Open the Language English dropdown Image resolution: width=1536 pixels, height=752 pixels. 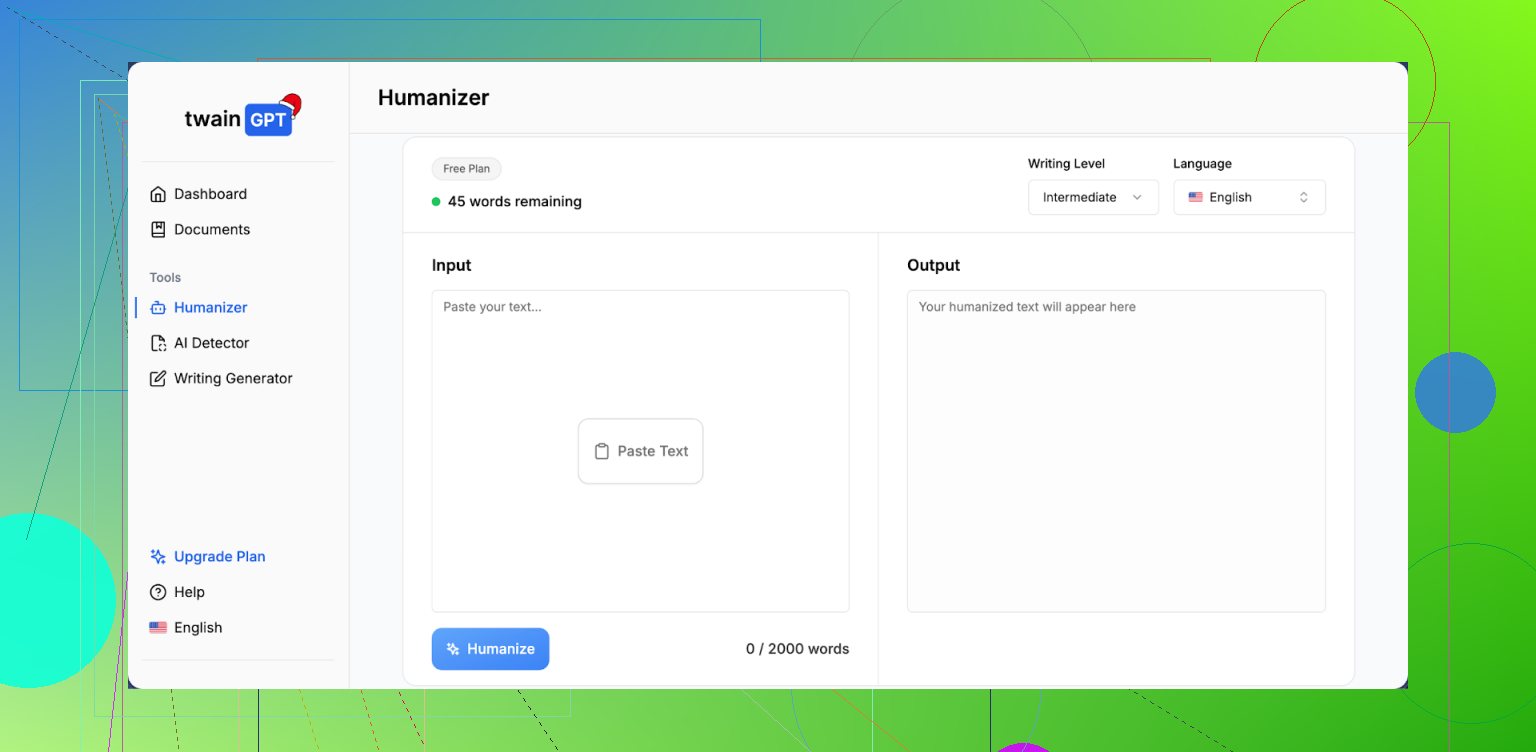tap(1249, 197)
